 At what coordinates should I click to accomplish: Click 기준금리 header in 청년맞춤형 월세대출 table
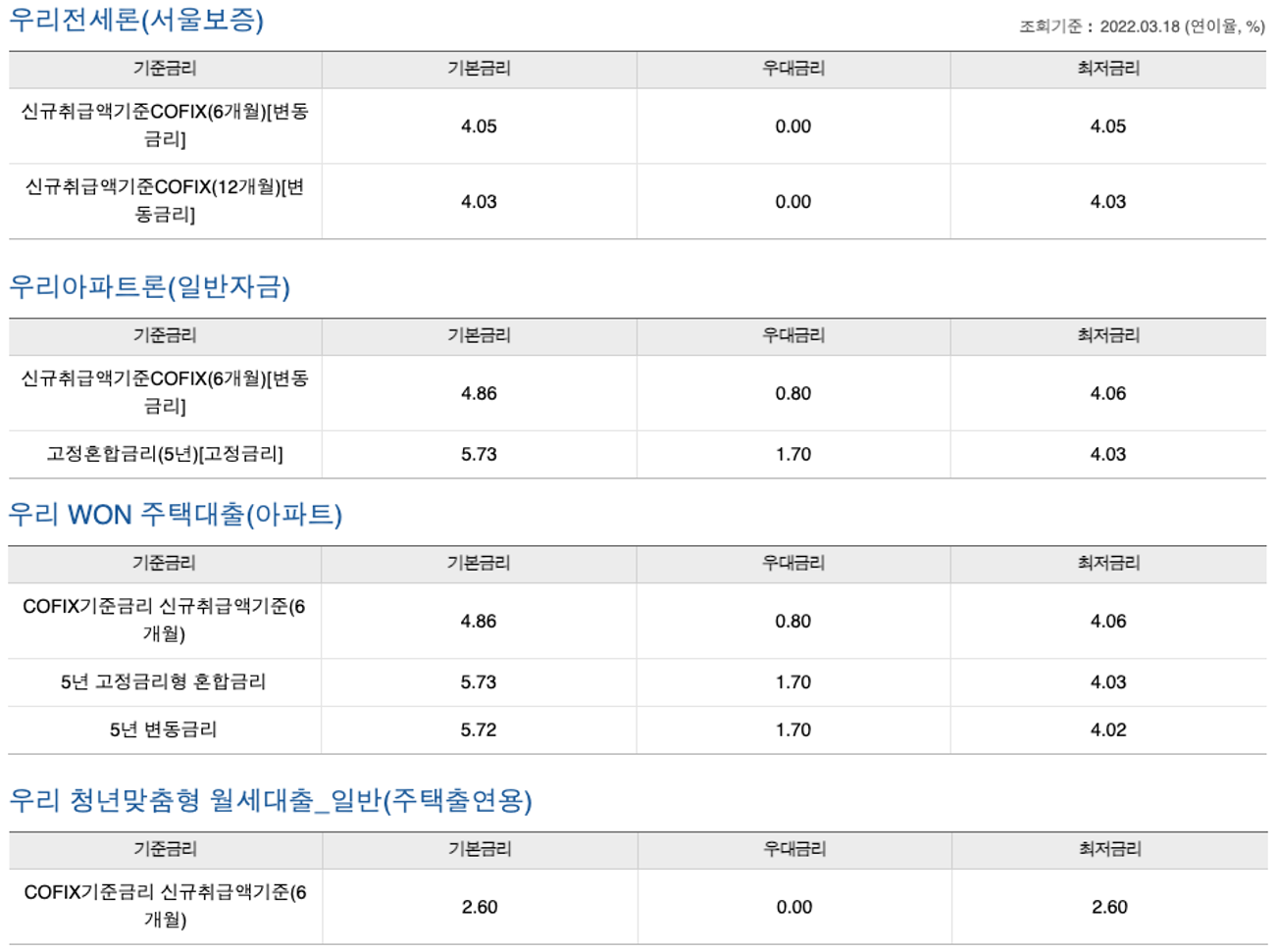[x=165, y=849]
